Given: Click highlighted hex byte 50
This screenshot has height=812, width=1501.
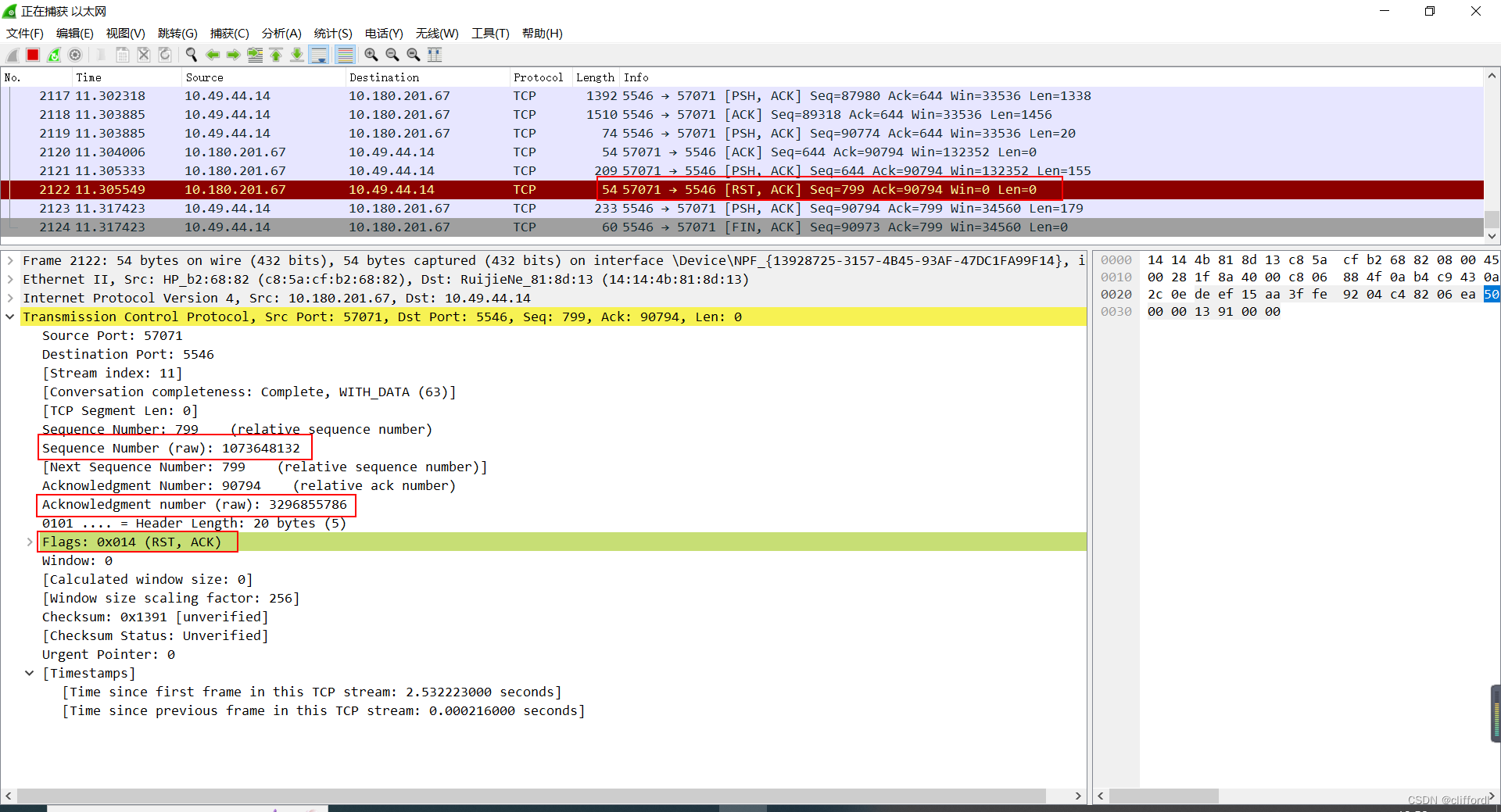Looking at the screenshot, I should coord(1492,294).
